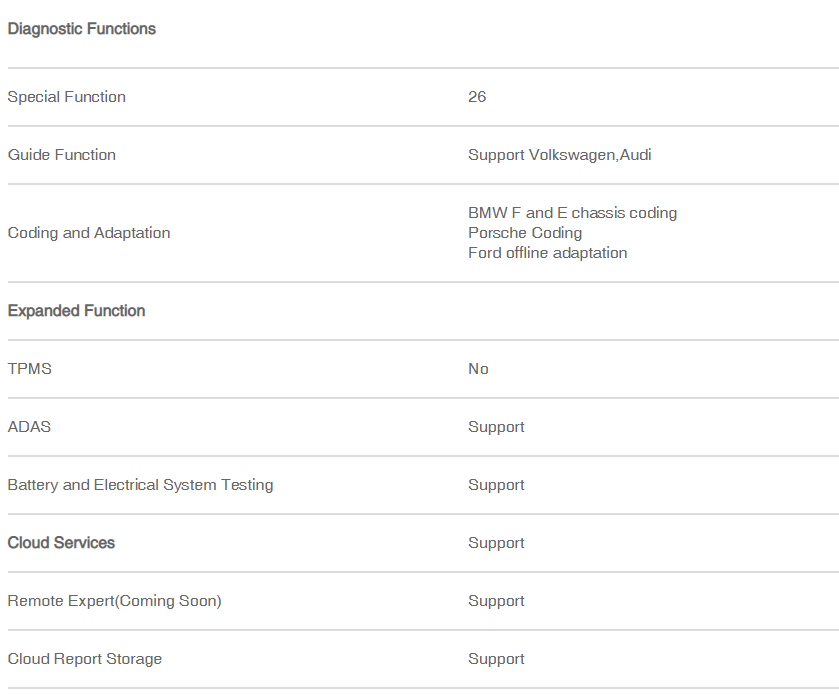Click the value 26 for Special Function
This screenshot has width=839, height=695.
pyautogui.click(x=477, y=97)
